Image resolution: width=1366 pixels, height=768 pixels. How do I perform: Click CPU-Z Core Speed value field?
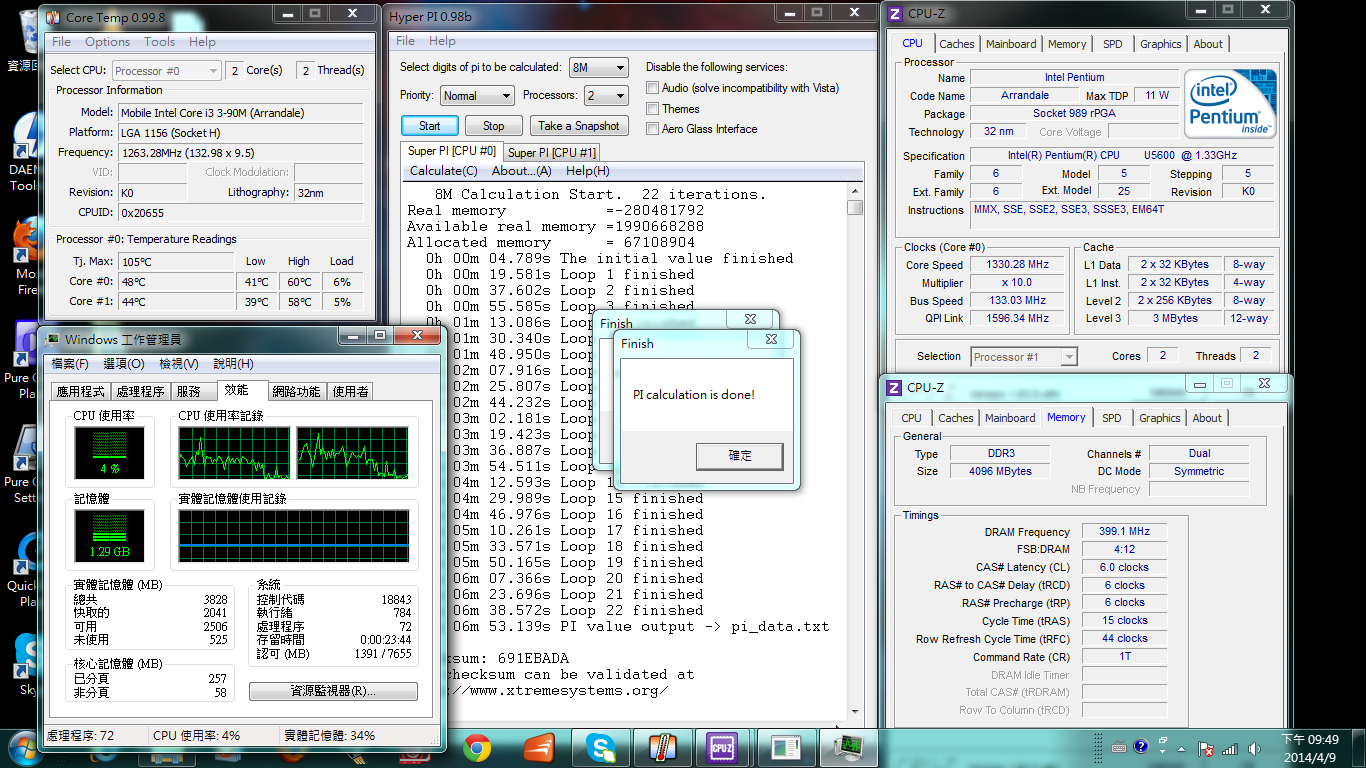pos(1018,265)
